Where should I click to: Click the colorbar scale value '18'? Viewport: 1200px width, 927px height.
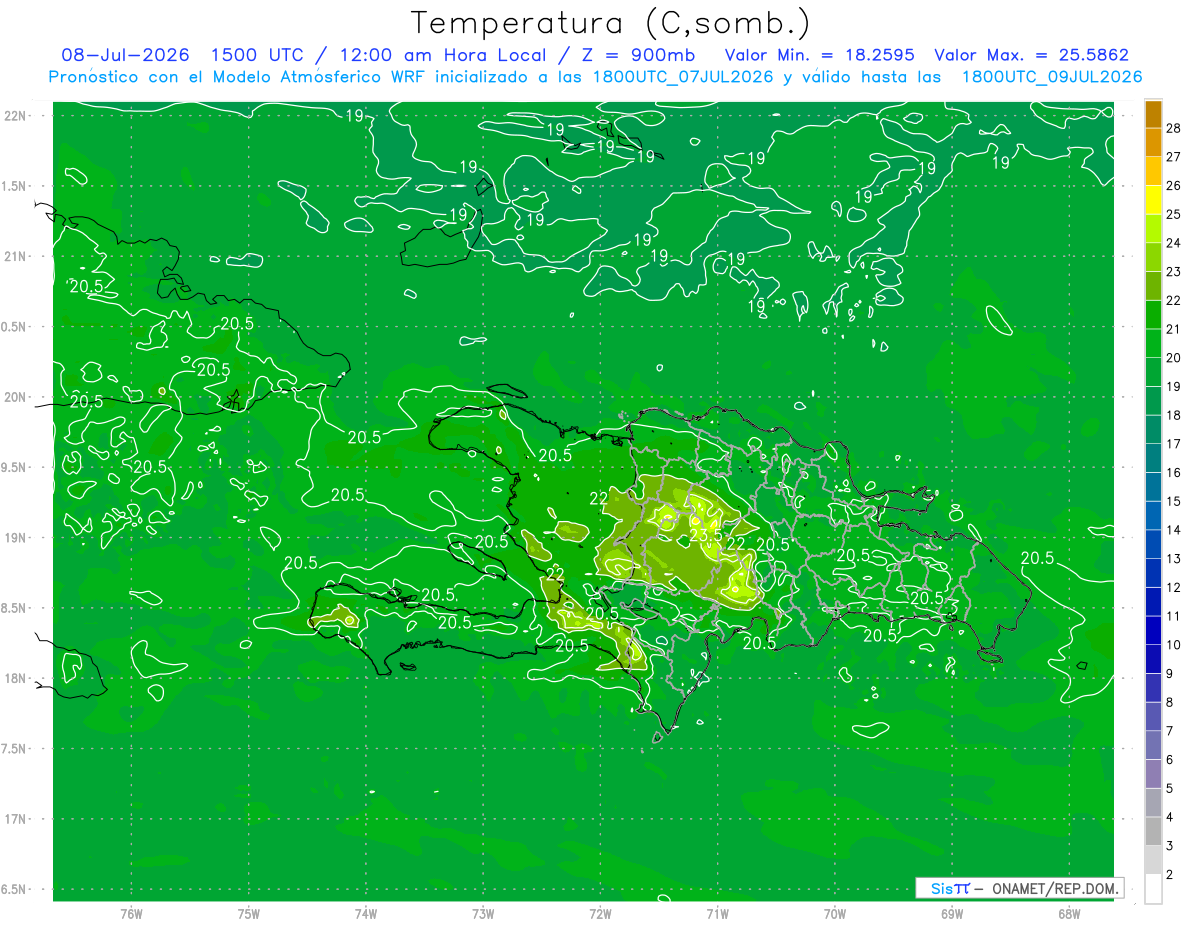(x=1174, y=415)
